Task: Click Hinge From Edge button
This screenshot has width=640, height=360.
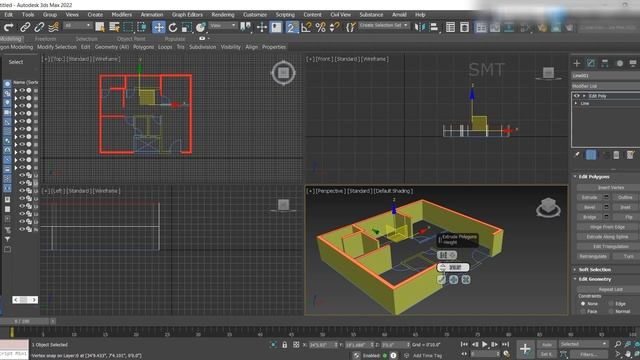Action: pyautogui.click(x=607, y=227)
